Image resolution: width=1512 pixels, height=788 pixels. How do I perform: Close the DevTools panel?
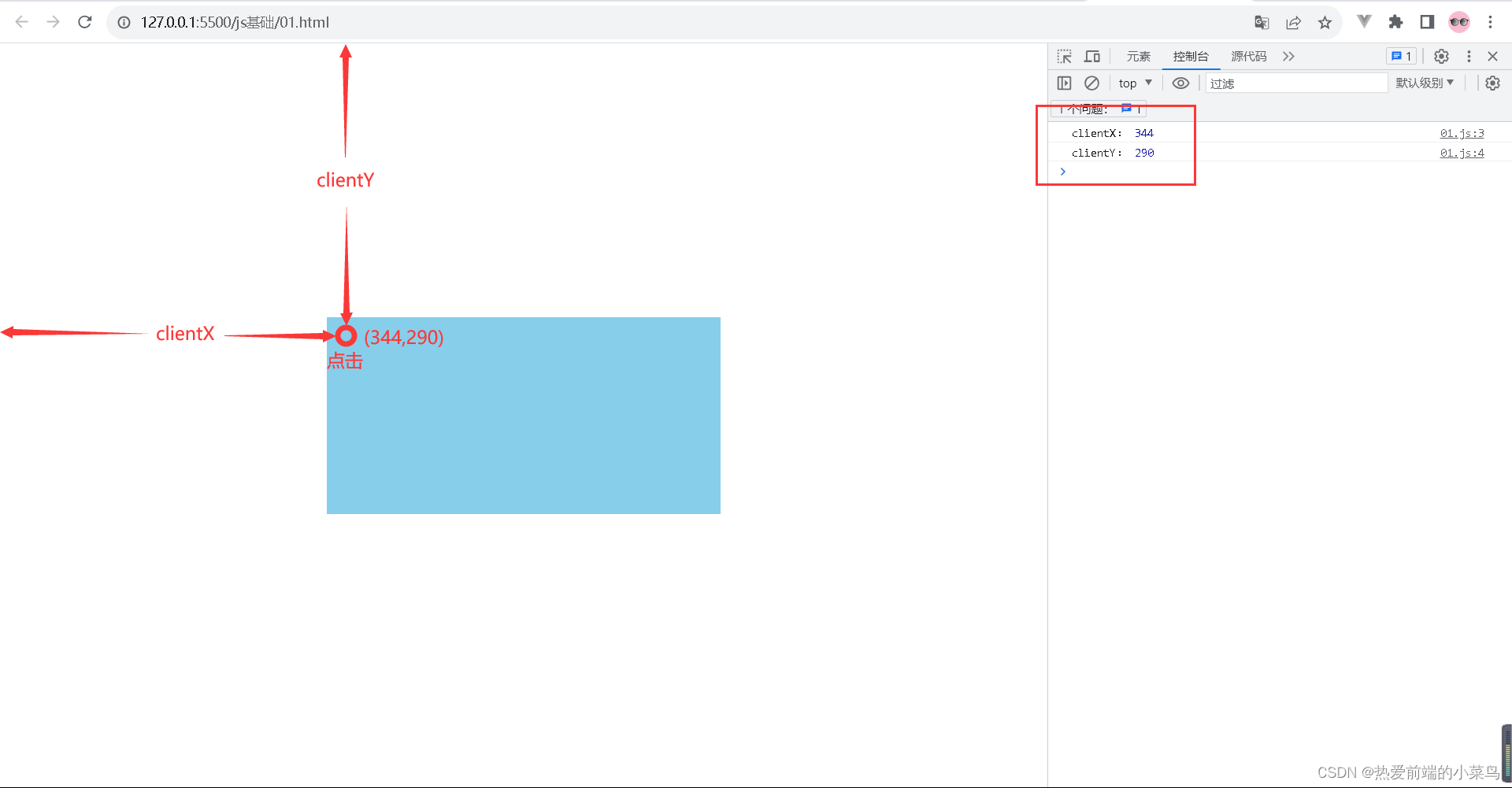coord(1492,57)
